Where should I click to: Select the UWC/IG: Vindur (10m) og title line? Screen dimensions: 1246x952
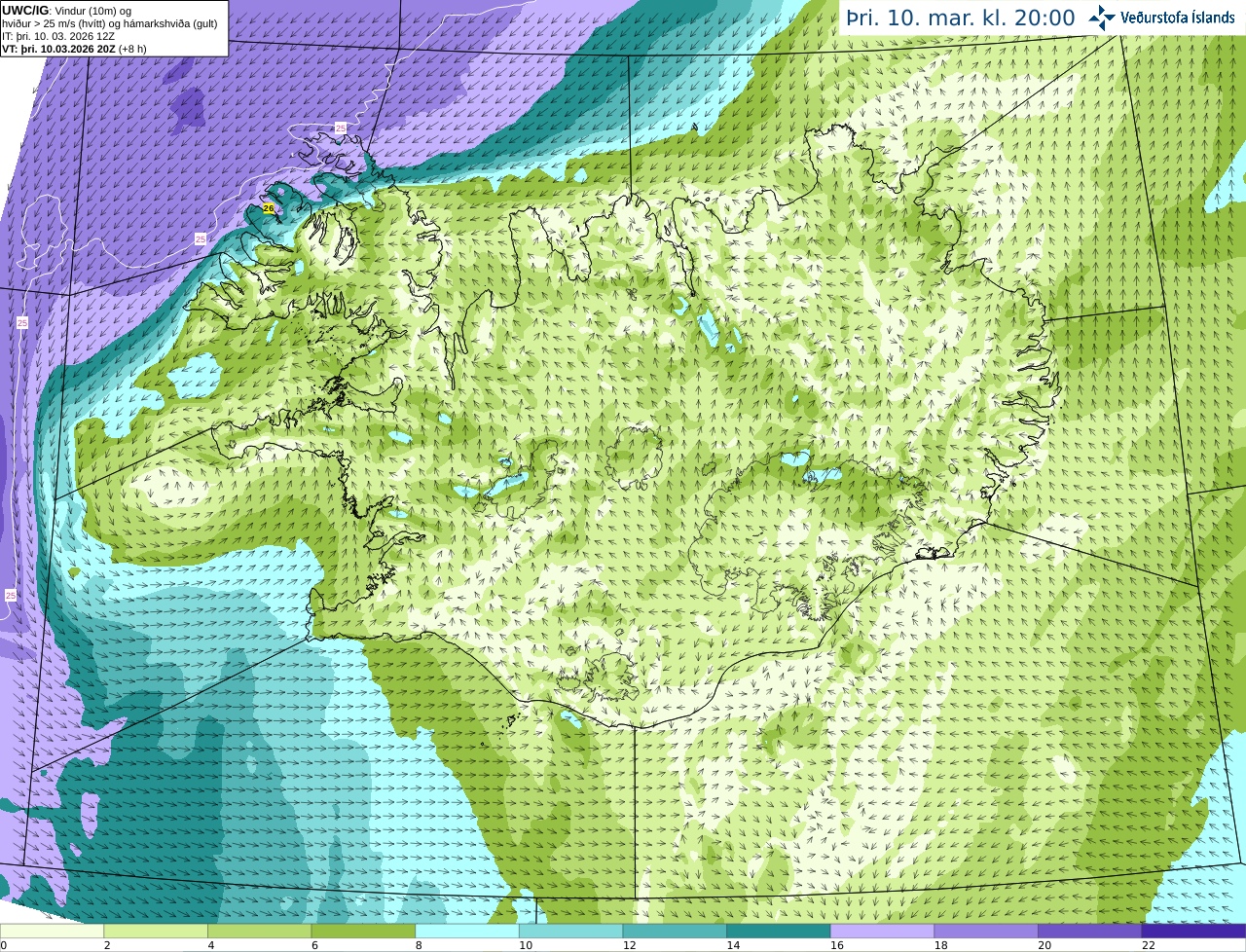coord(67,11)
